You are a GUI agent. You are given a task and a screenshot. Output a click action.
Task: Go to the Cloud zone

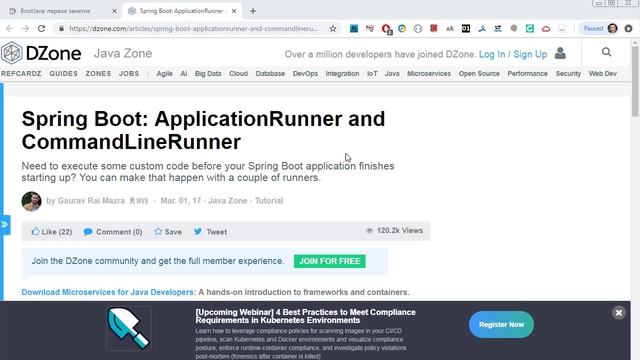[238, 73]
